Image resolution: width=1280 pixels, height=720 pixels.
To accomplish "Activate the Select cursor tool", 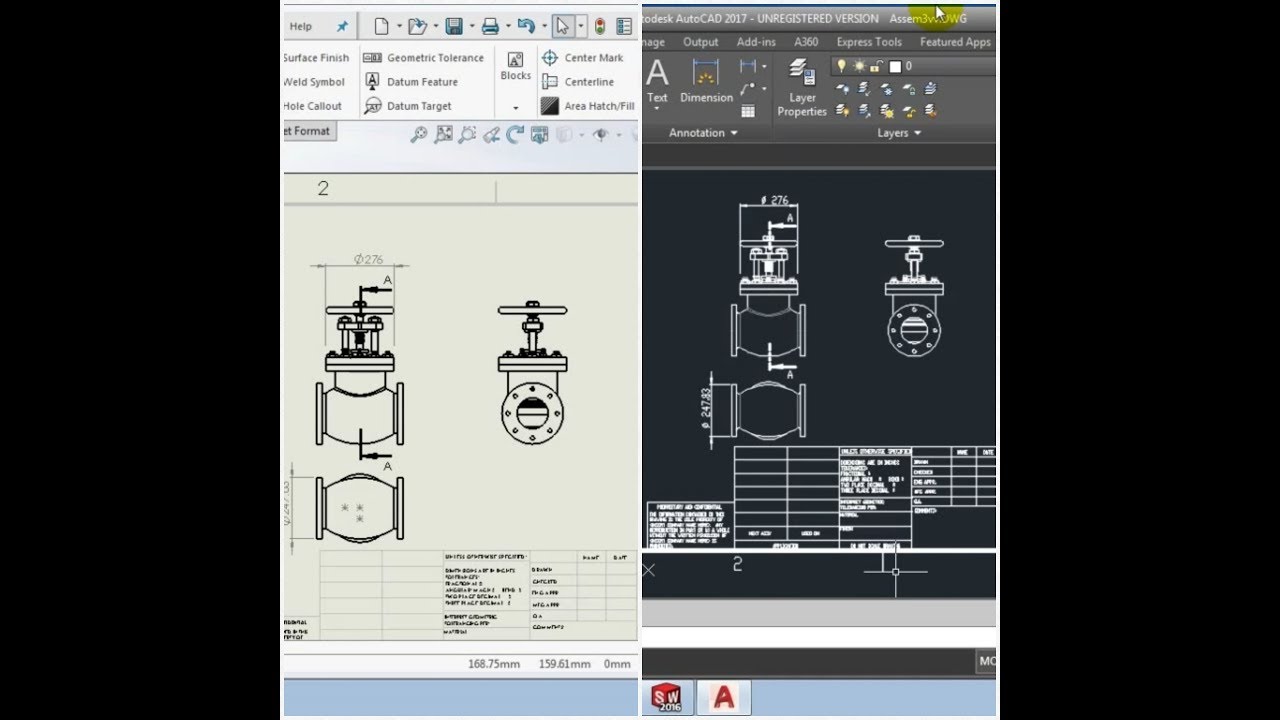I will 563,26.
